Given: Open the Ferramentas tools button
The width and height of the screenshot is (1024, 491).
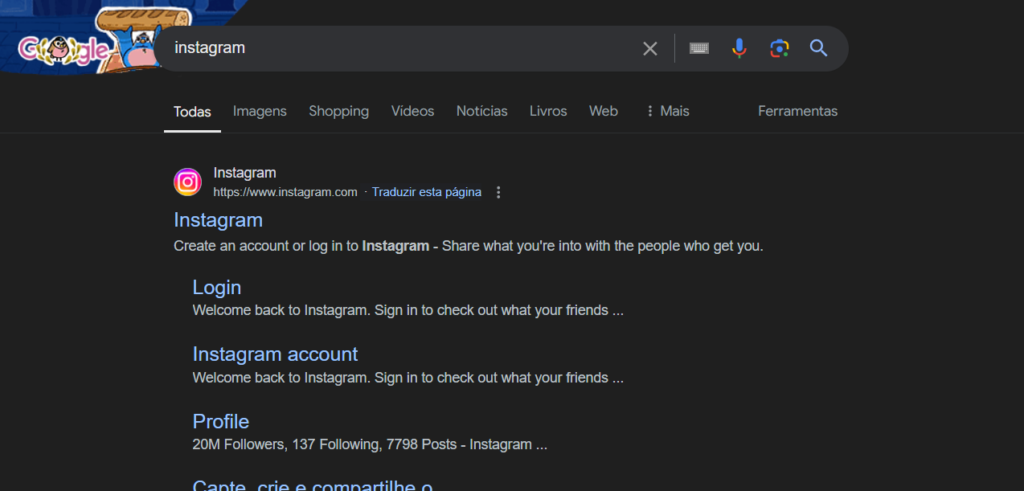Looking at the screenshot, I should tap(797, 111).
